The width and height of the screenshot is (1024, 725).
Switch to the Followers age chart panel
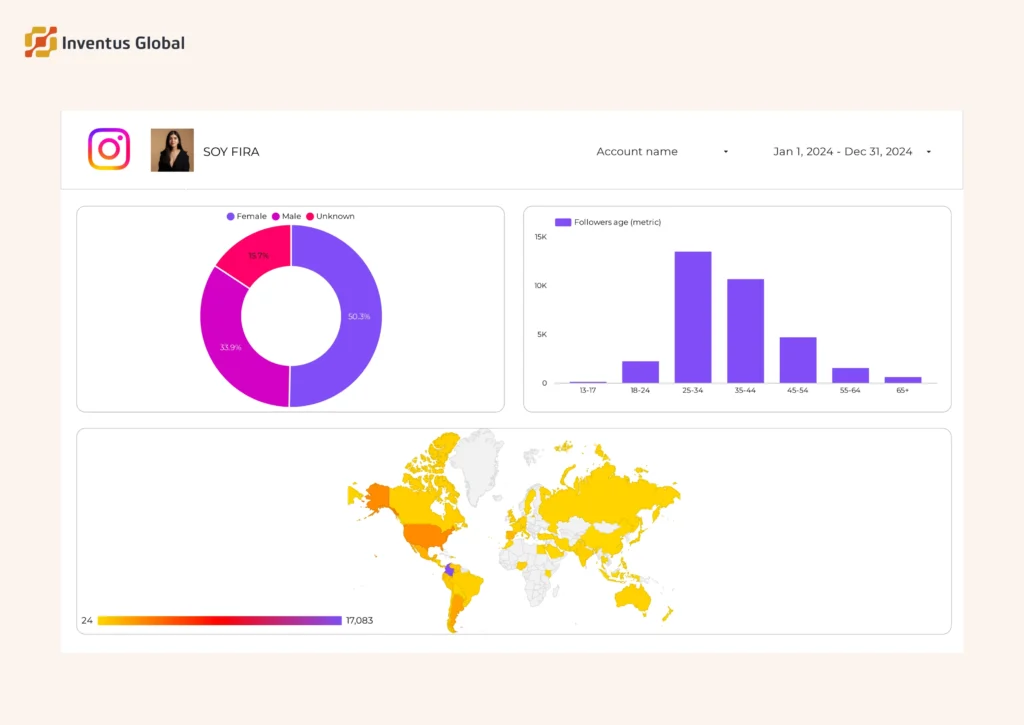click(x=737, y=308)
